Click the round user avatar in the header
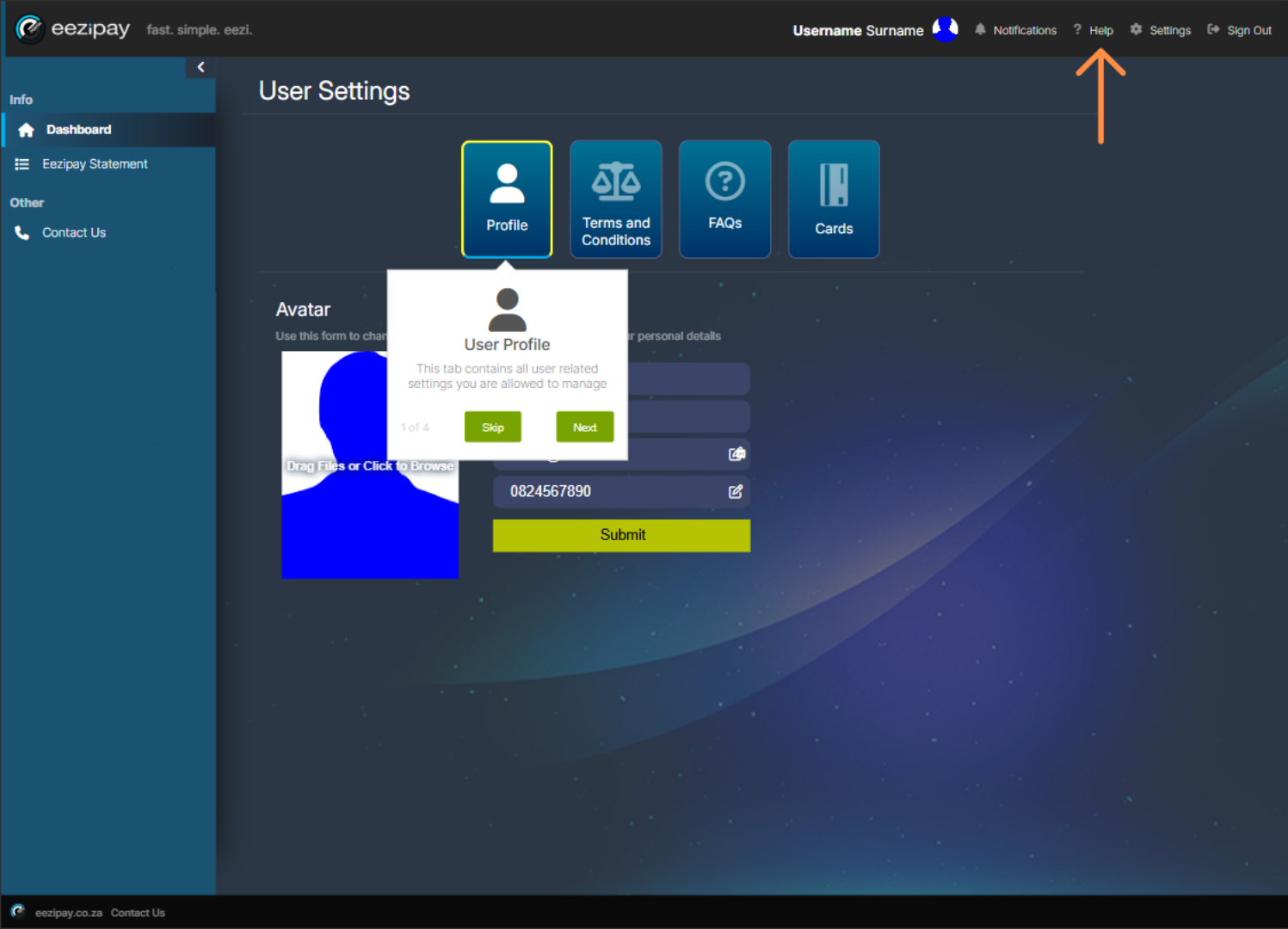This screenshot has width=1288, height=929. point(945,29)
